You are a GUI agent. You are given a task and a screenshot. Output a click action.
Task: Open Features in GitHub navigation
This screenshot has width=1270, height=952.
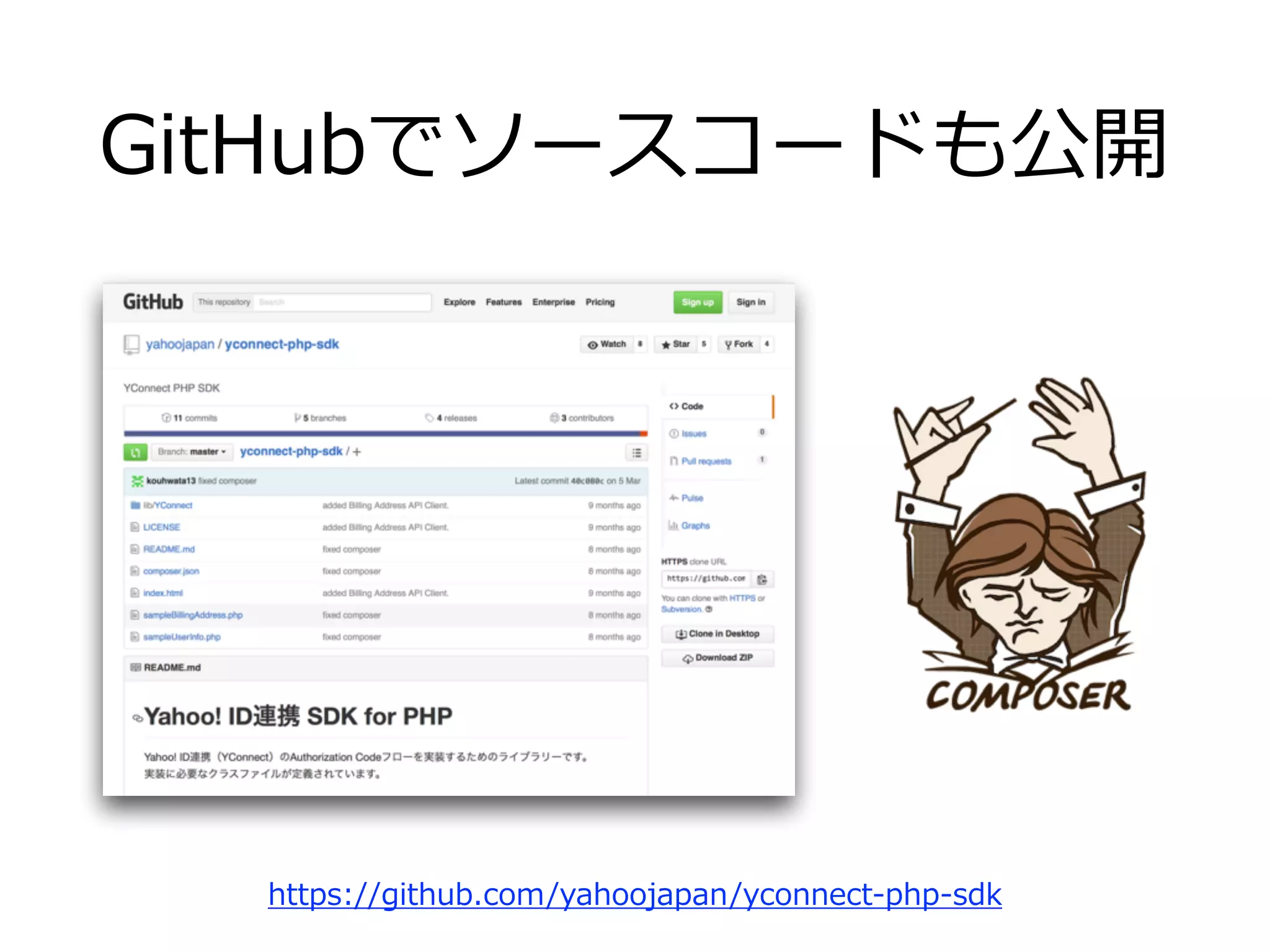(504, 302)
